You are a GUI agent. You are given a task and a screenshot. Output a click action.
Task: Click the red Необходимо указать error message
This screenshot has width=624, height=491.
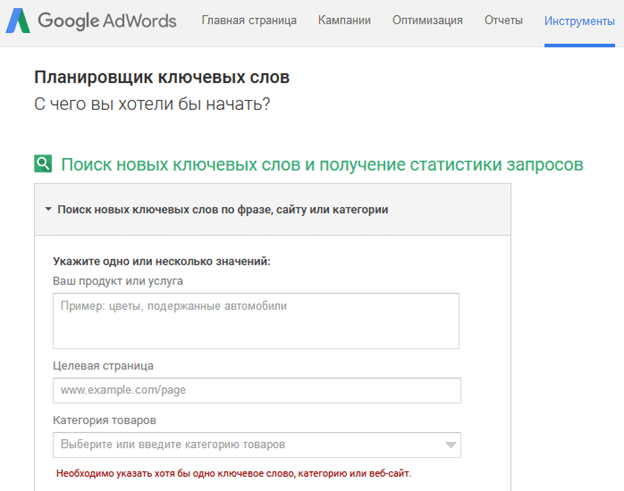point(234,473)
